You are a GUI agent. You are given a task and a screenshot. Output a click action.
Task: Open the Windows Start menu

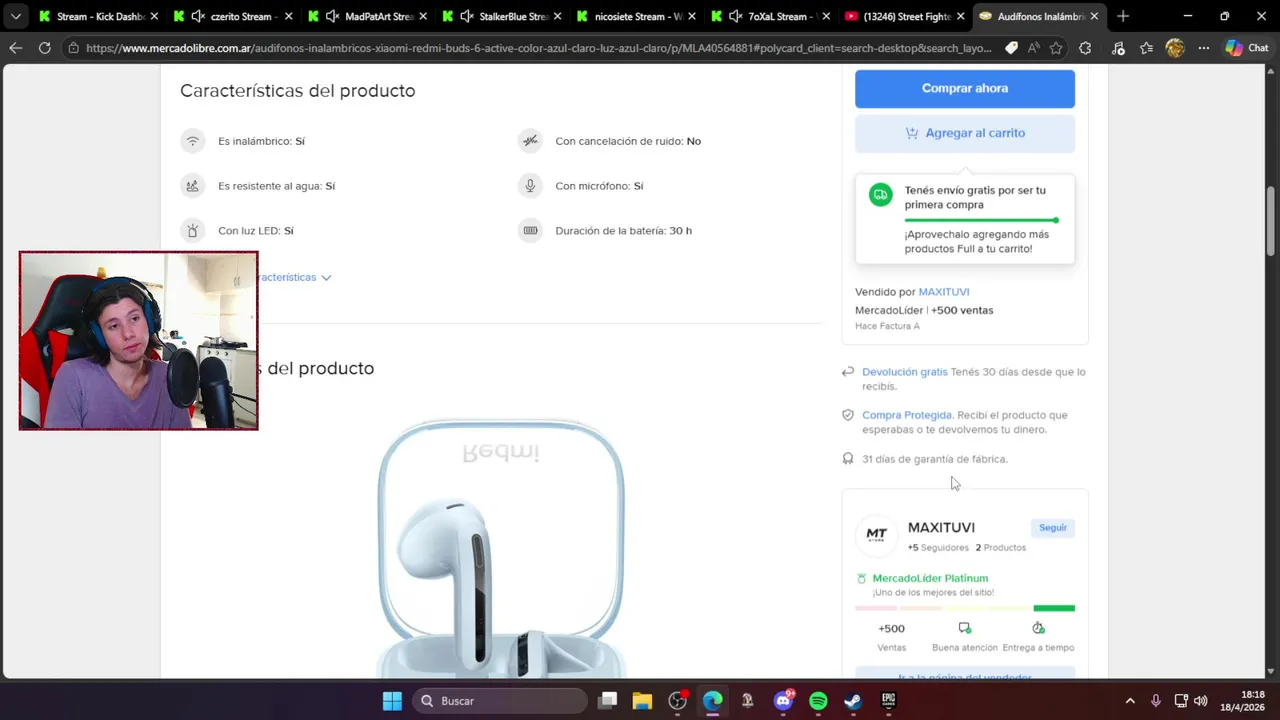click(x=392, y=701)
